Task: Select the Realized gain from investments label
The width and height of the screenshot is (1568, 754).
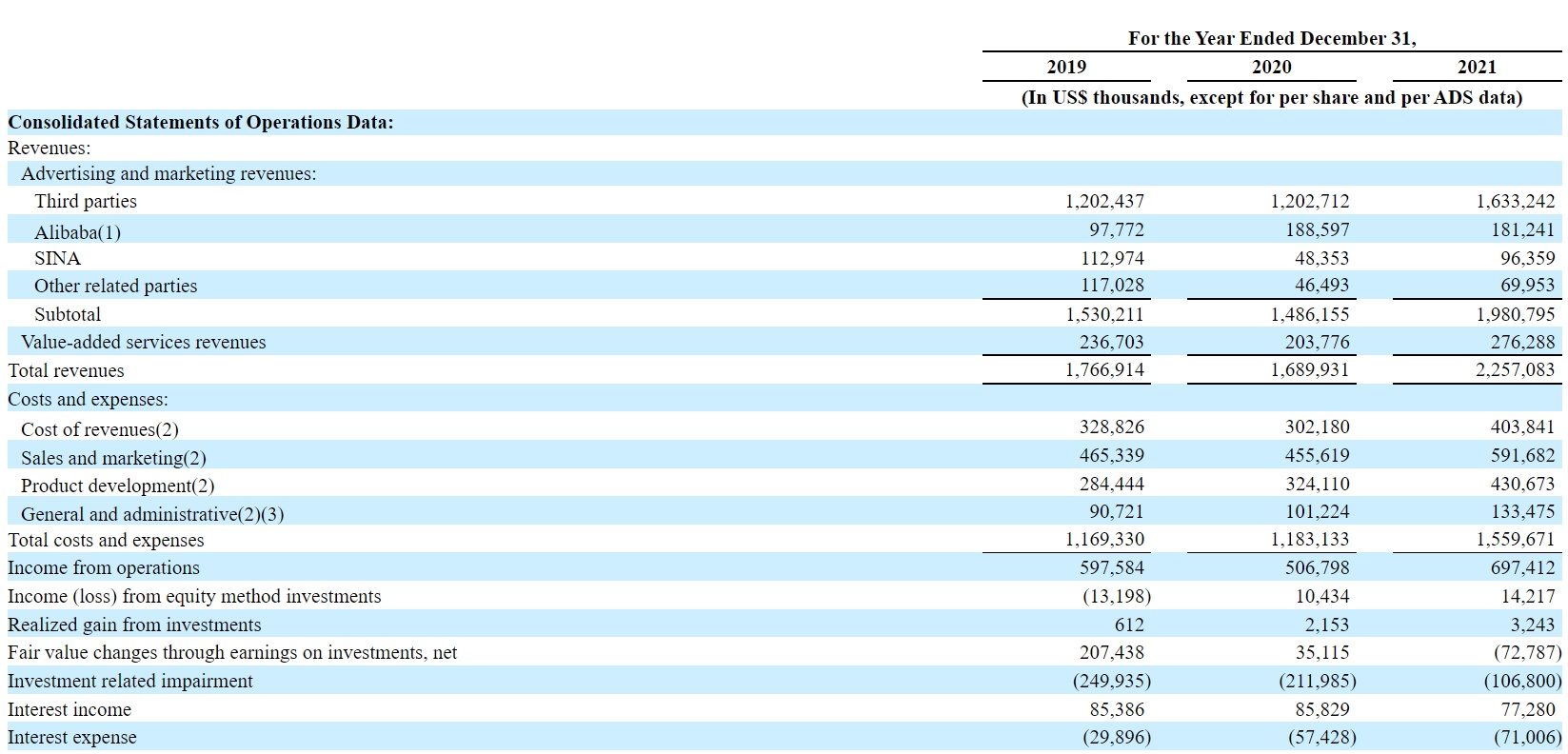Action: click(134, 625)
